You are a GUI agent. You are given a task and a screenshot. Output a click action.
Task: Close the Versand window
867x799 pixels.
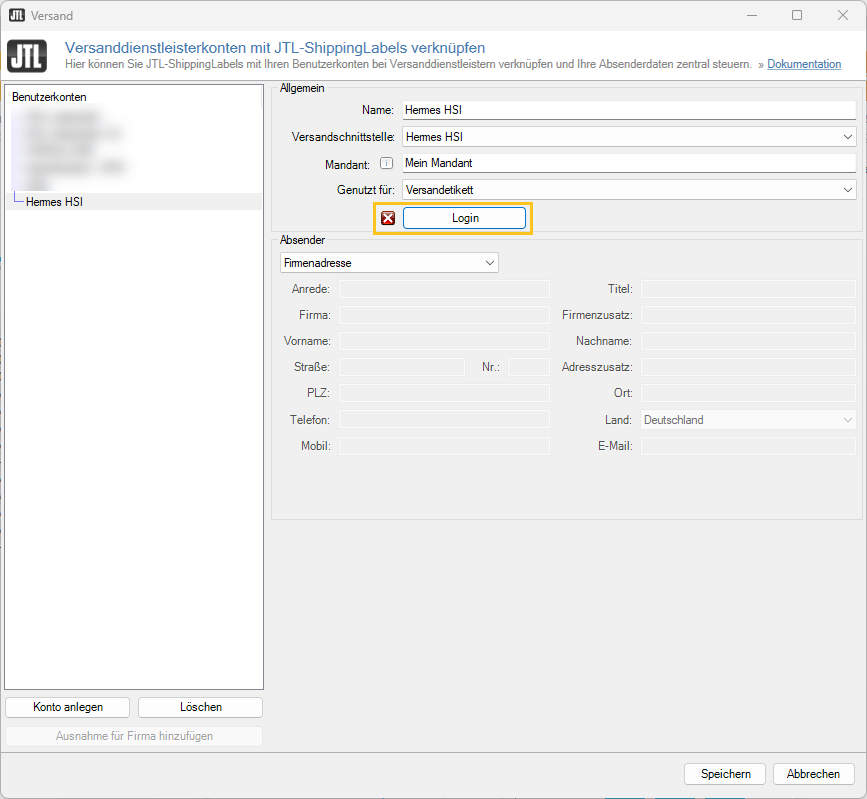[x=843, y=15]
